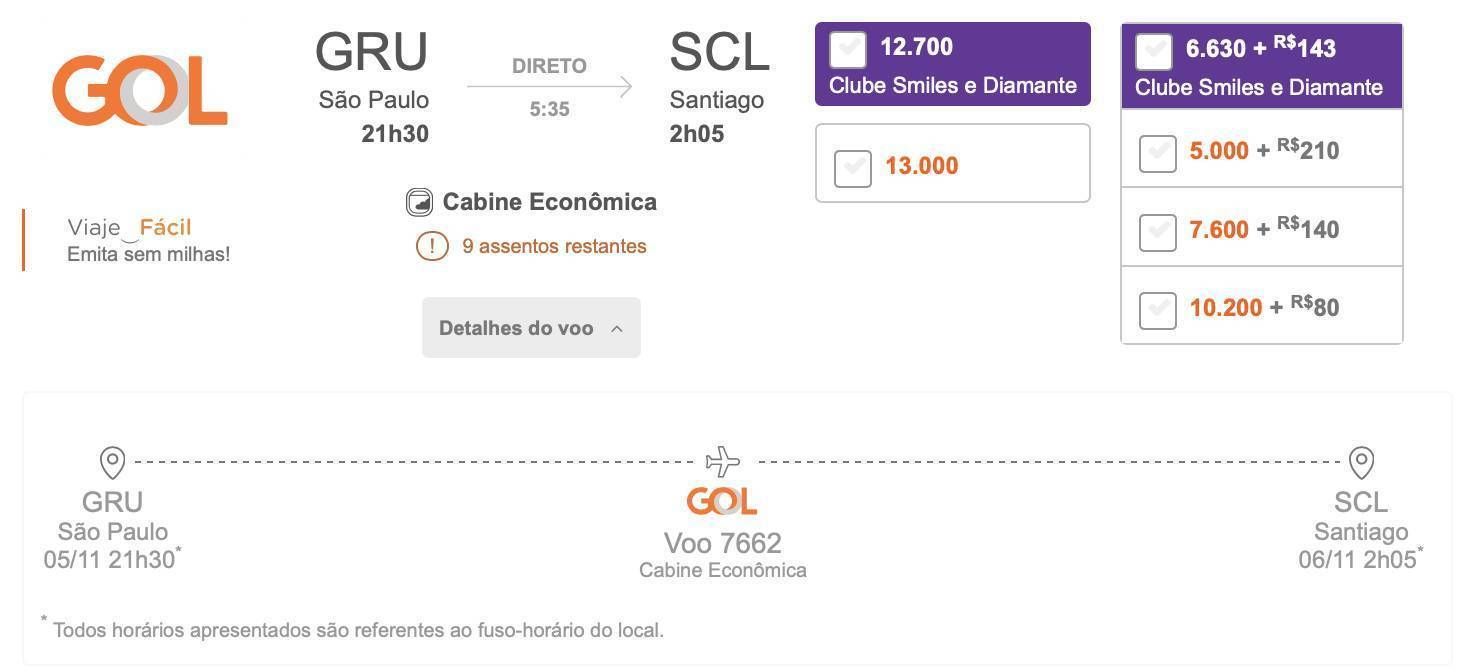Click the SCL arrival location pin
Screen dimensions: 1466x672
click(1361, 463)
